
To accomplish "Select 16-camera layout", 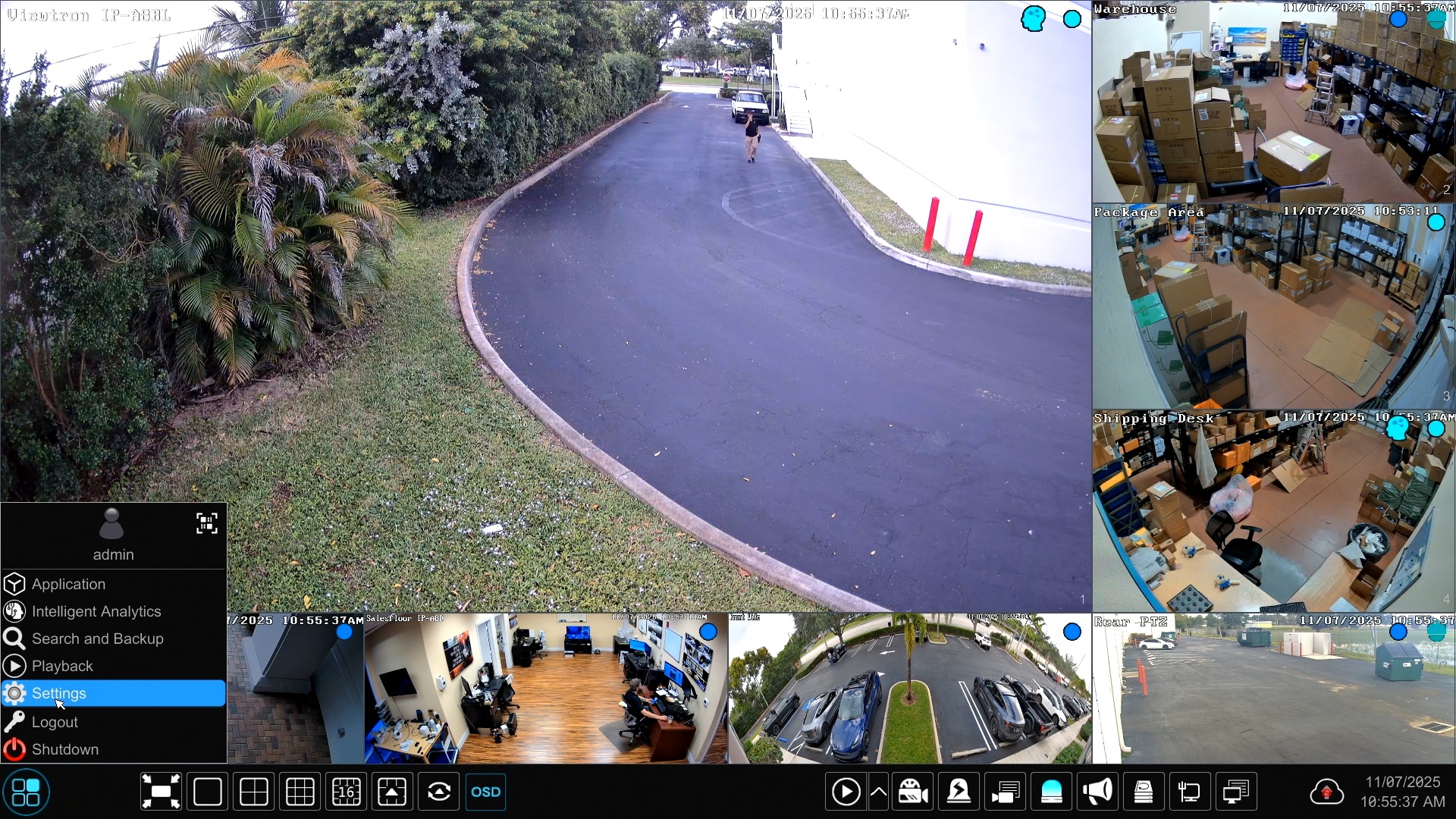I will tap(346, 792).
